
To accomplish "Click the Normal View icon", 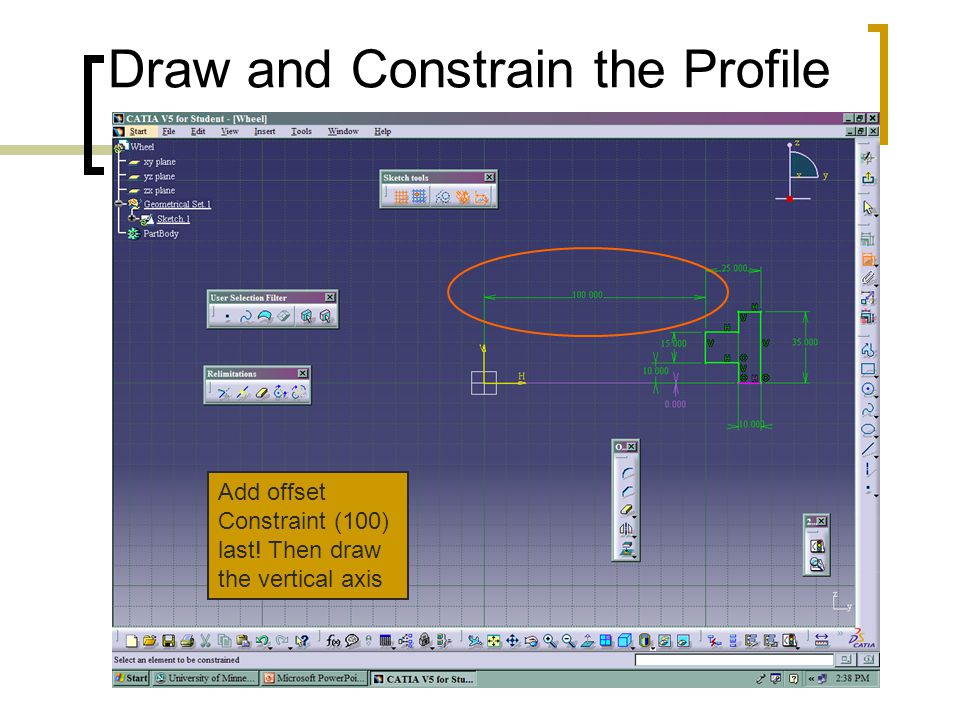I will tap(587, 640).
